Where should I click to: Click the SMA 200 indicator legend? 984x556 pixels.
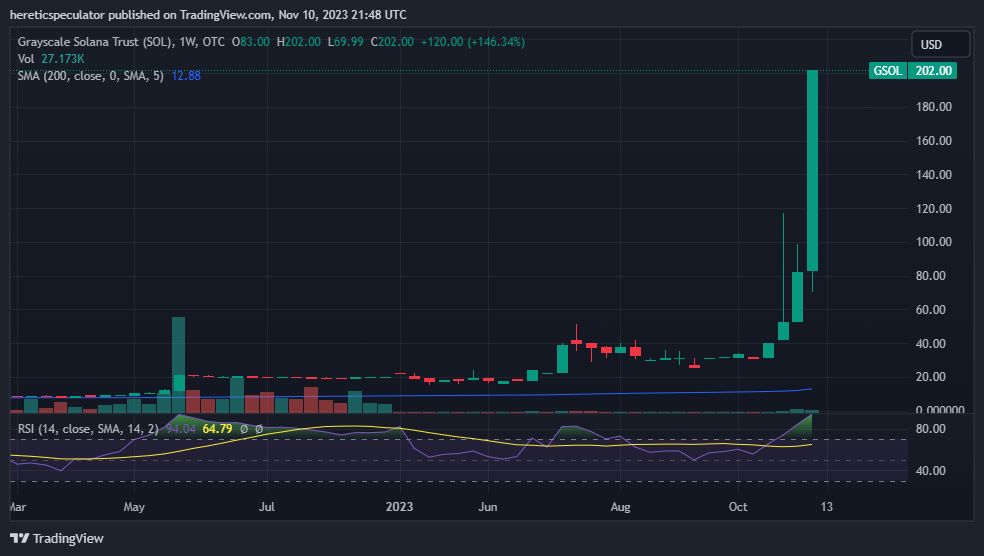(90, 76)
